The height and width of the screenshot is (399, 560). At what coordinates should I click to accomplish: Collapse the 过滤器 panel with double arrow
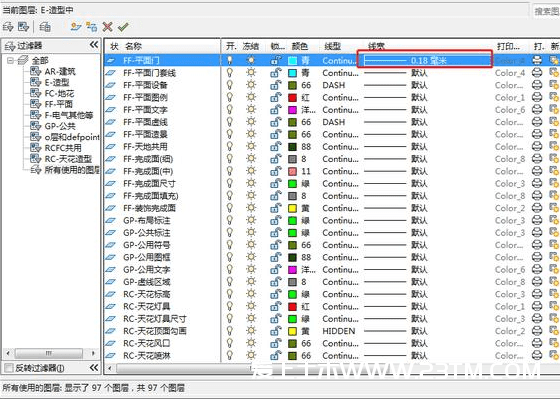[94, 45]
